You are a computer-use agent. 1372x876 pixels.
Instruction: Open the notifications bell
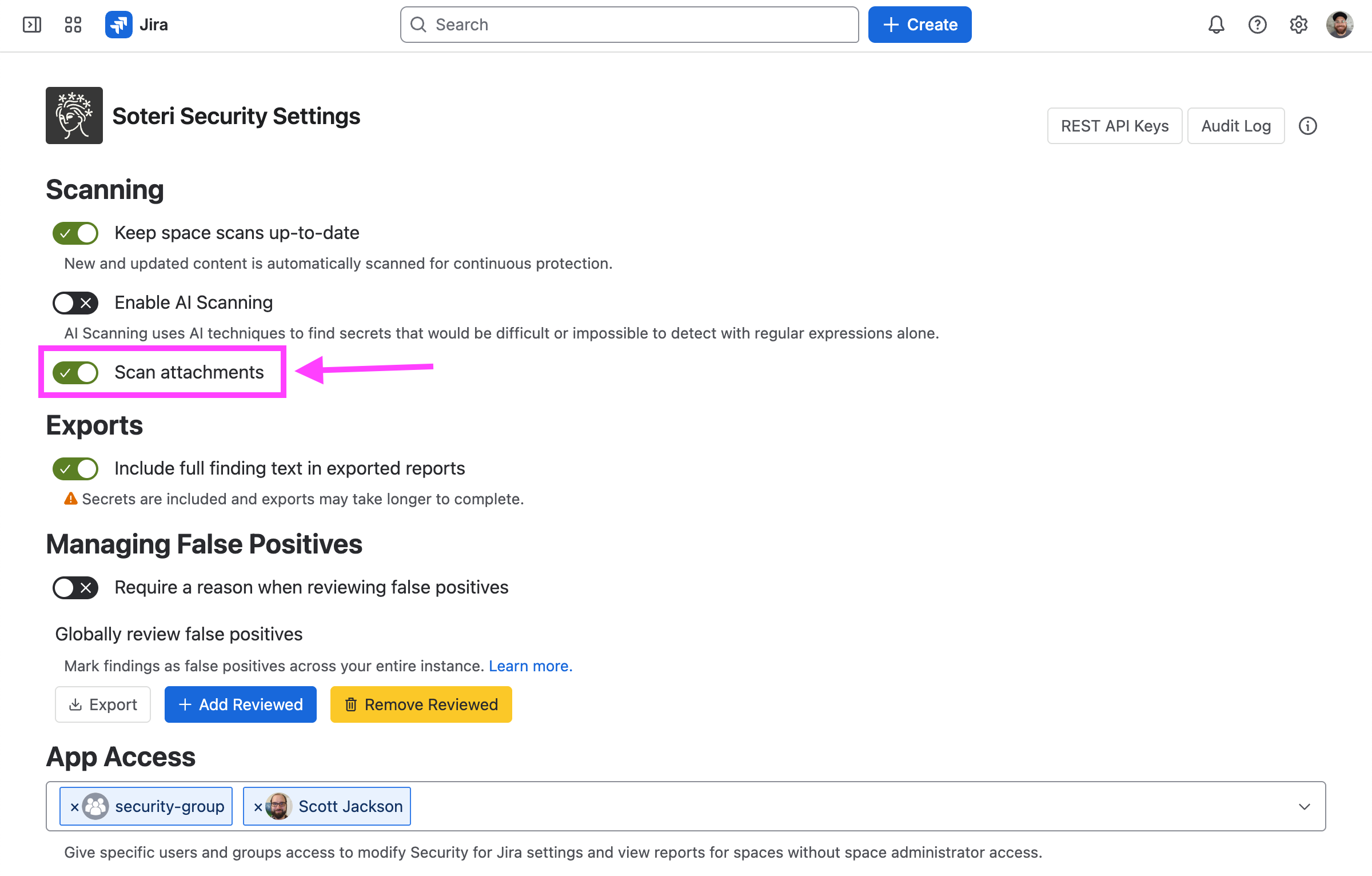tap(1216, 25)
